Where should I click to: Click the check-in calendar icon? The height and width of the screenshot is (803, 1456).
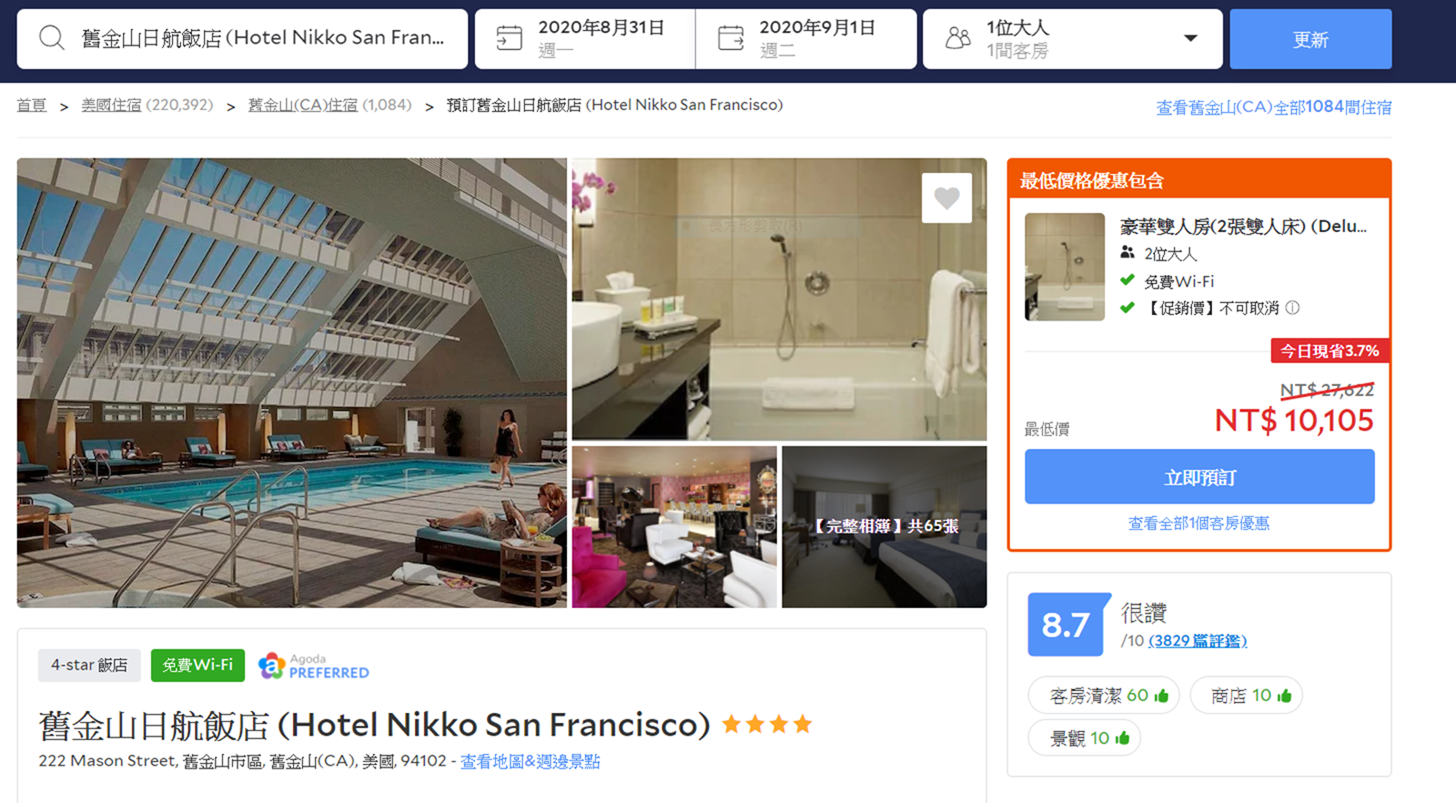pos(509,39)
